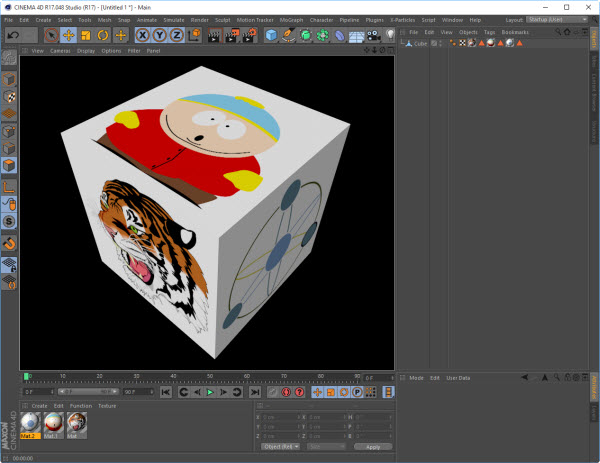This screenshot has width=600, height=463.
Task: Toggle Y axis lock
Action: pyautogui.click(x=160, y=35)
